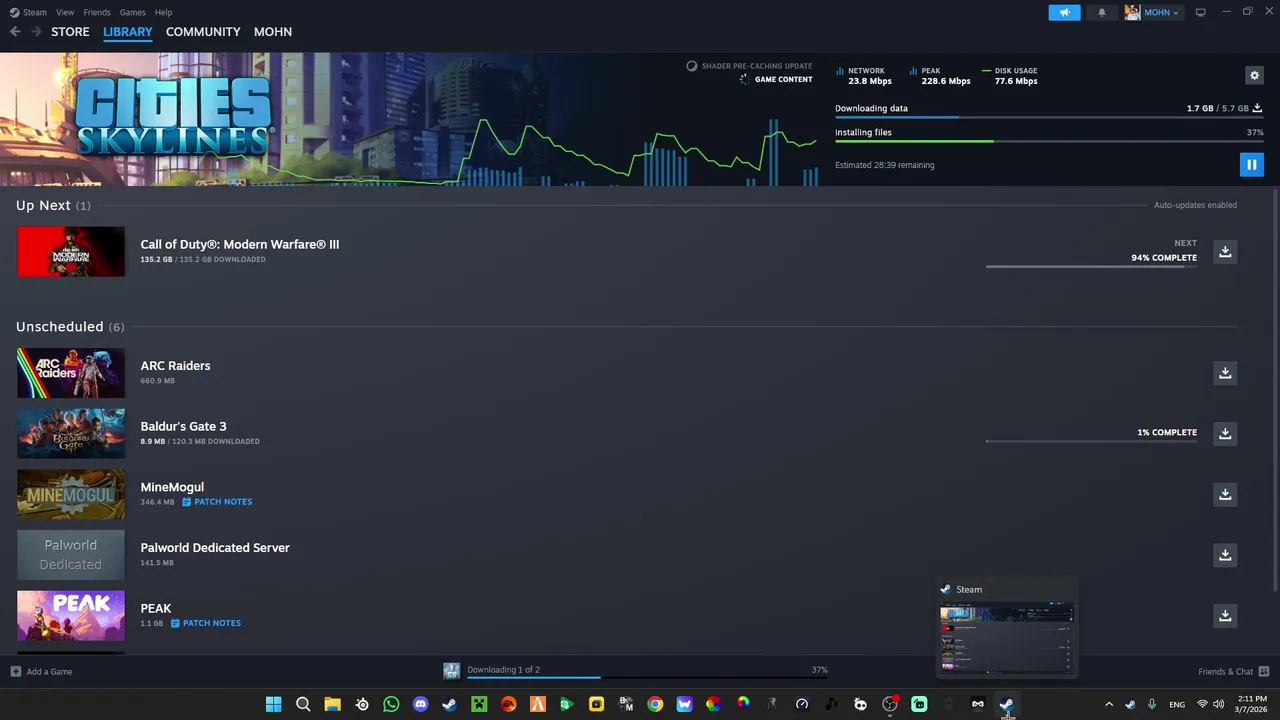The height and width of the screenshot is (720, 1280).
Task: Show hidden system tray icons
Action: [x=1108, y=704]
